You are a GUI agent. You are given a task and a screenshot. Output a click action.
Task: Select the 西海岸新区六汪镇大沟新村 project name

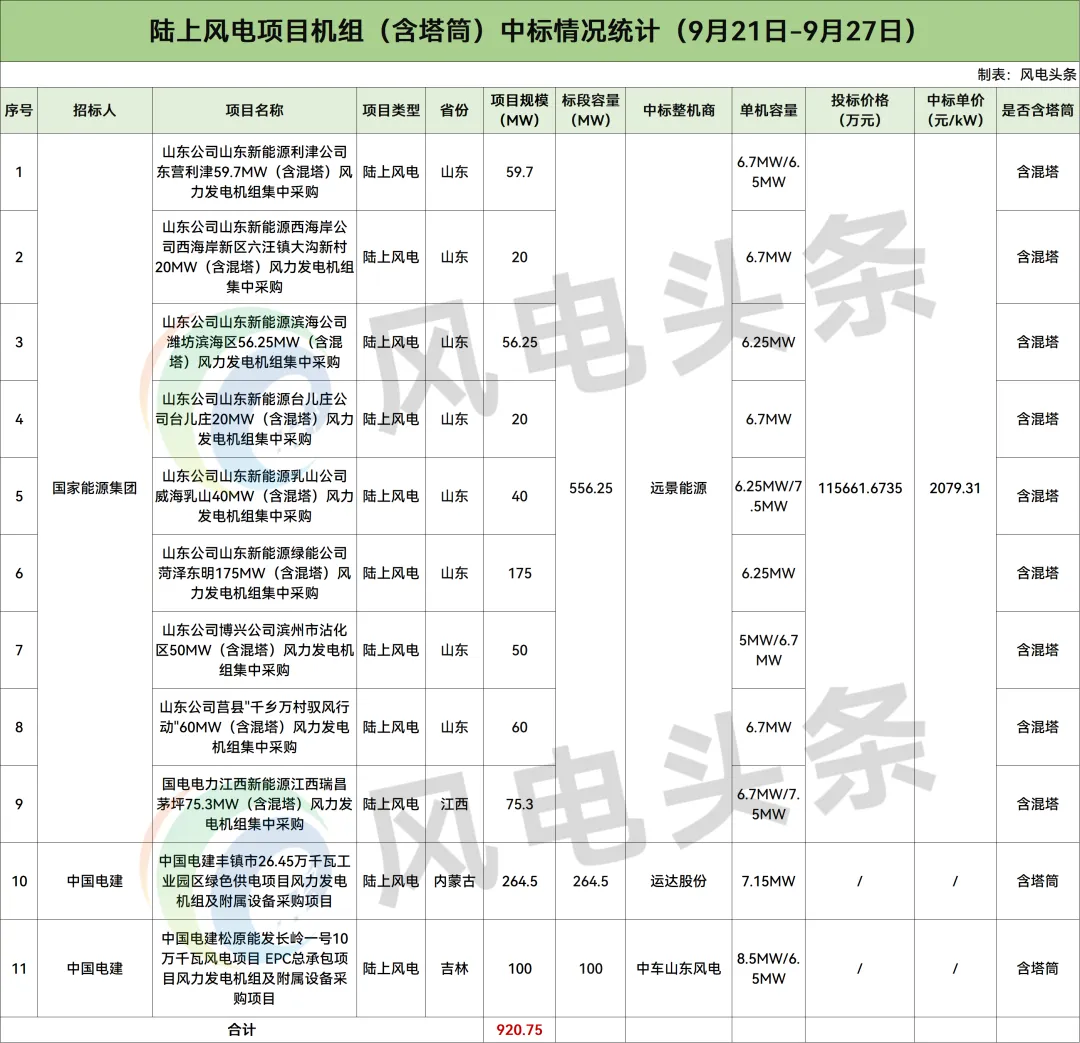[254, 257]
